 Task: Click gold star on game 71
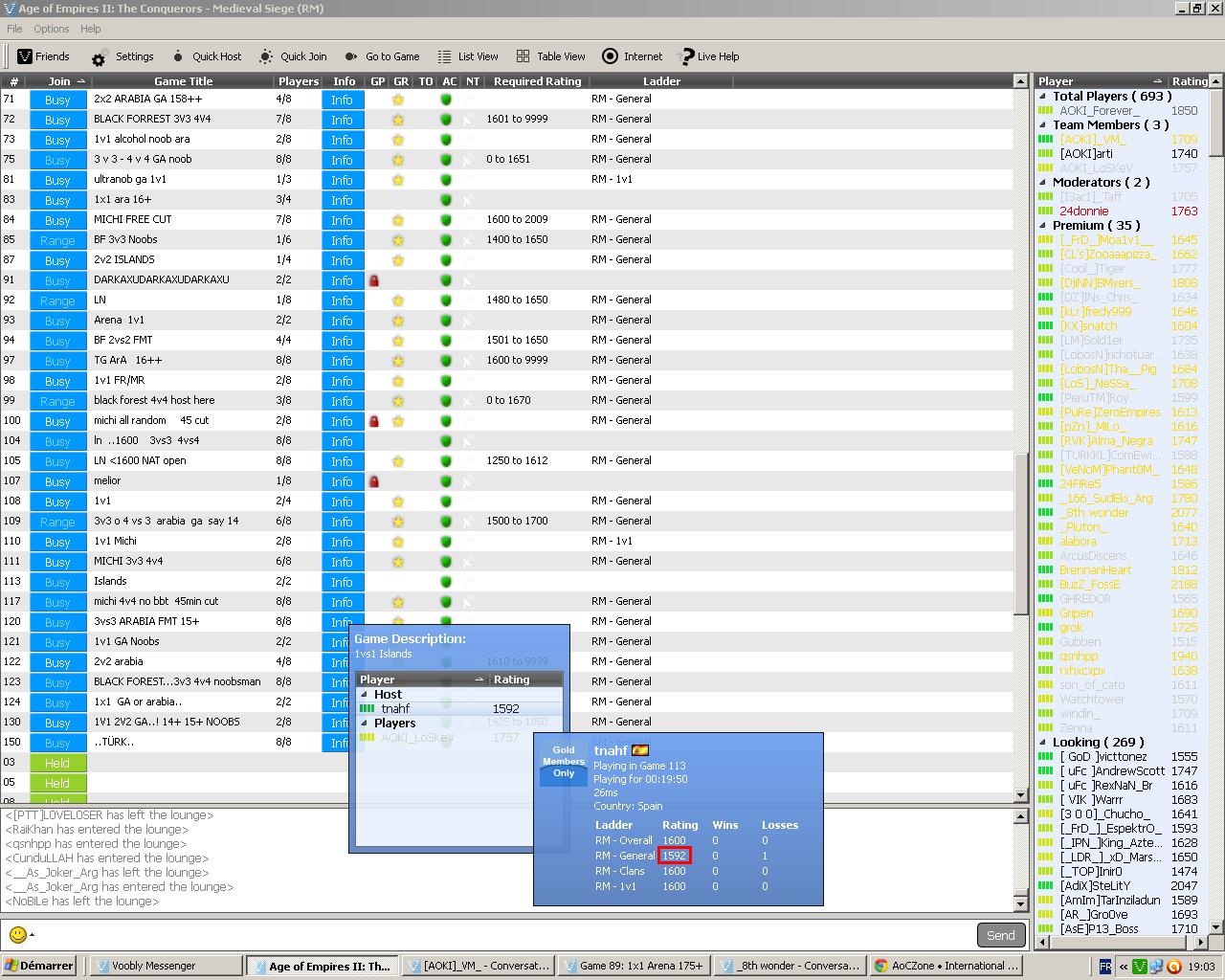coord(397,100)
